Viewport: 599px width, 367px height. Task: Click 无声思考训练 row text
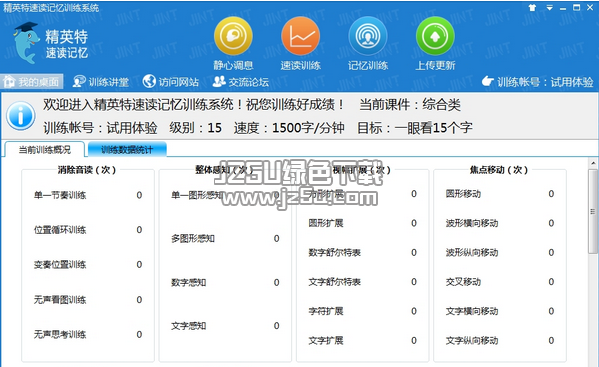coord(60,335)
